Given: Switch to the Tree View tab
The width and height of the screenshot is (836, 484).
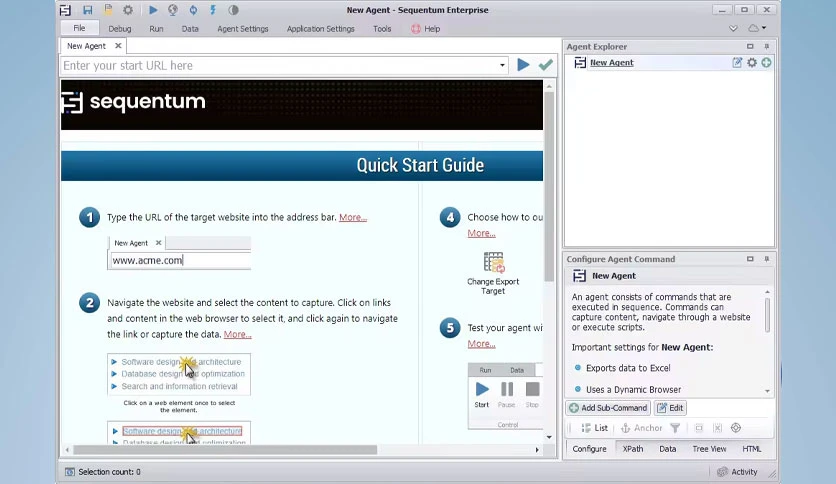Looking at the screenshot, I should [x=709, y=449].
